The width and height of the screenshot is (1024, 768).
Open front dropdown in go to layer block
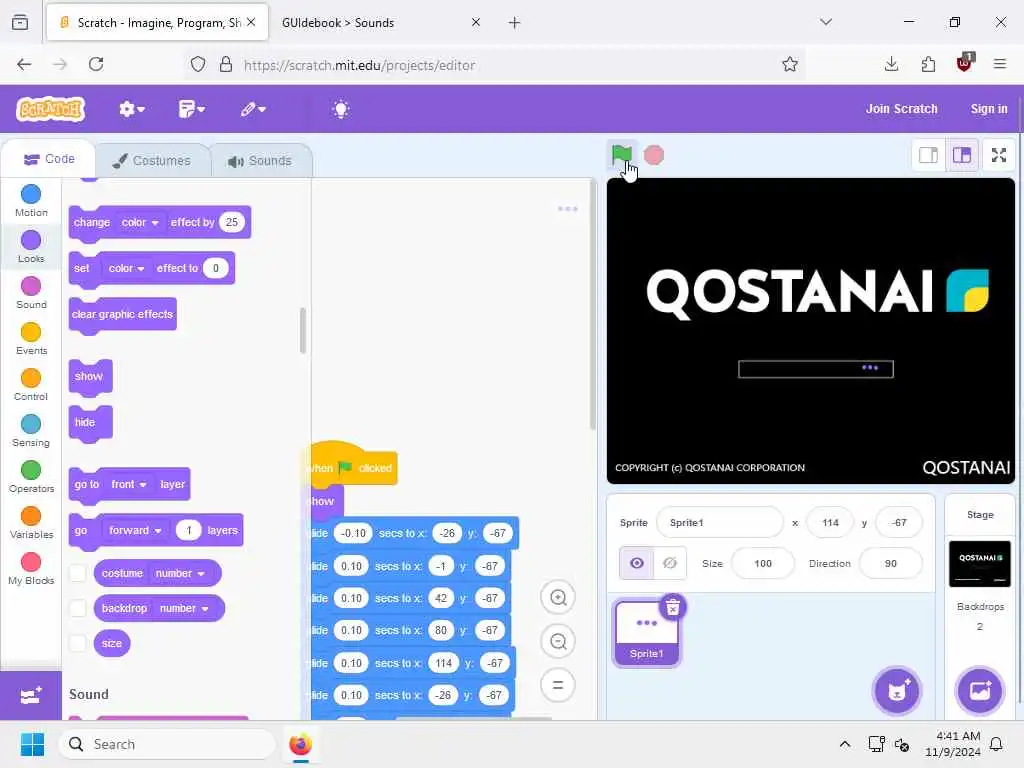[128, 485]
